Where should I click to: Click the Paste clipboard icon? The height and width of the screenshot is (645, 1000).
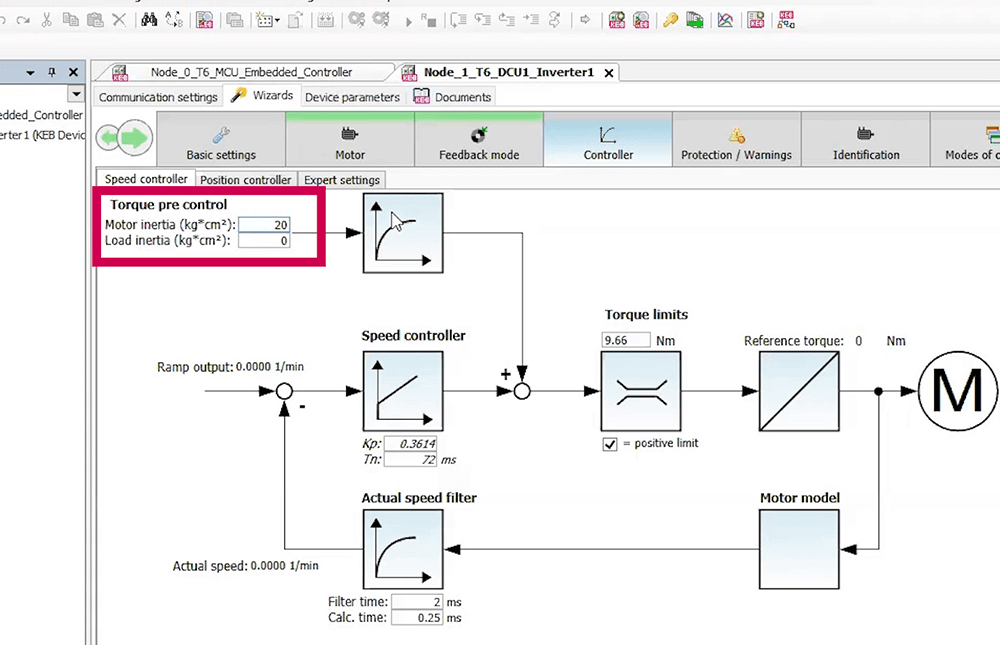pos(95,20)
